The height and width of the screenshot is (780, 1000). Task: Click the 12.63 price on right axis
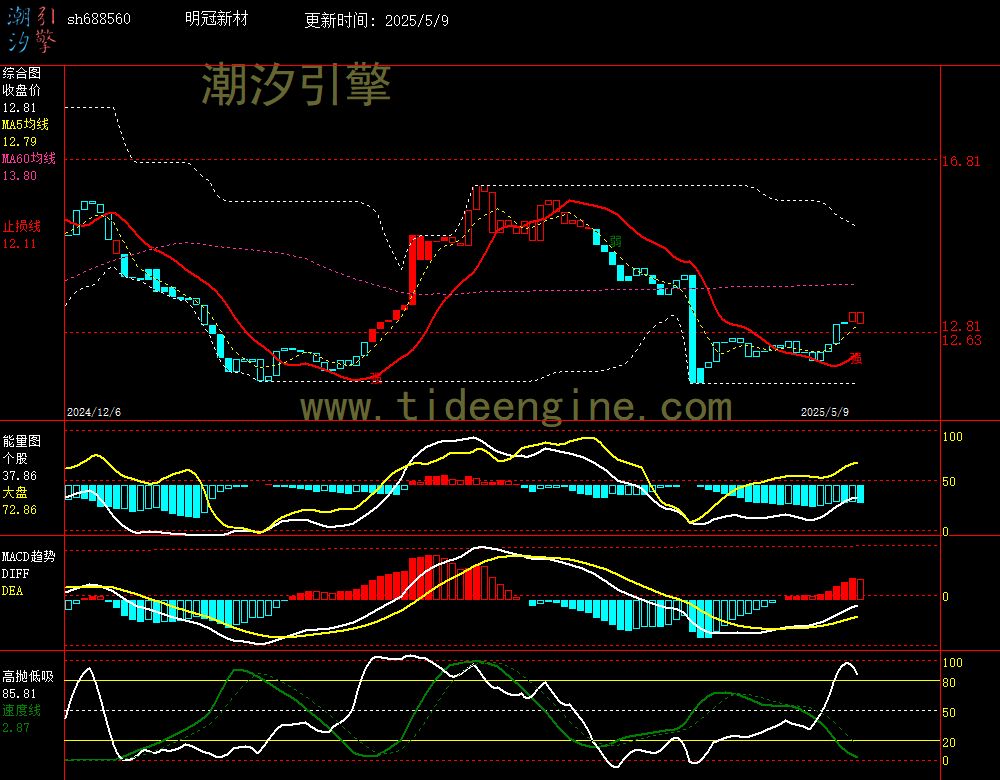(962, 340)
